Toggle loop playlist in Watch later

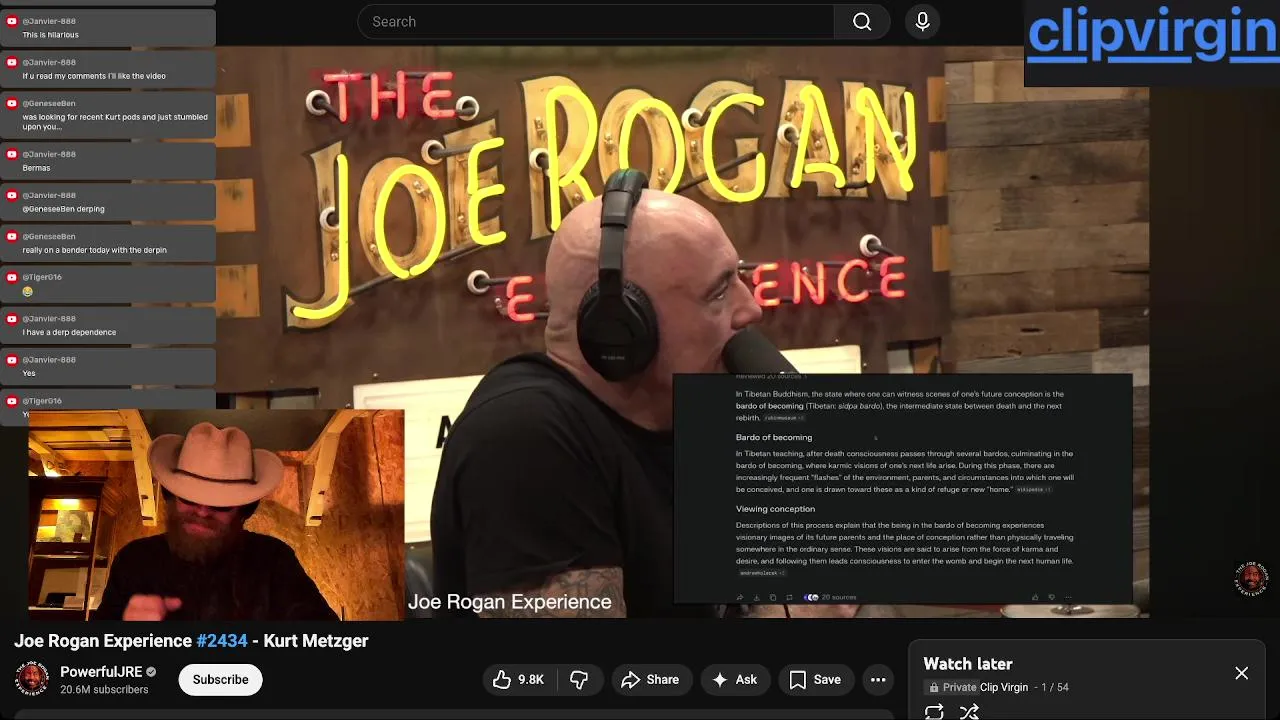pyautogui.click(x=934, y=711)
